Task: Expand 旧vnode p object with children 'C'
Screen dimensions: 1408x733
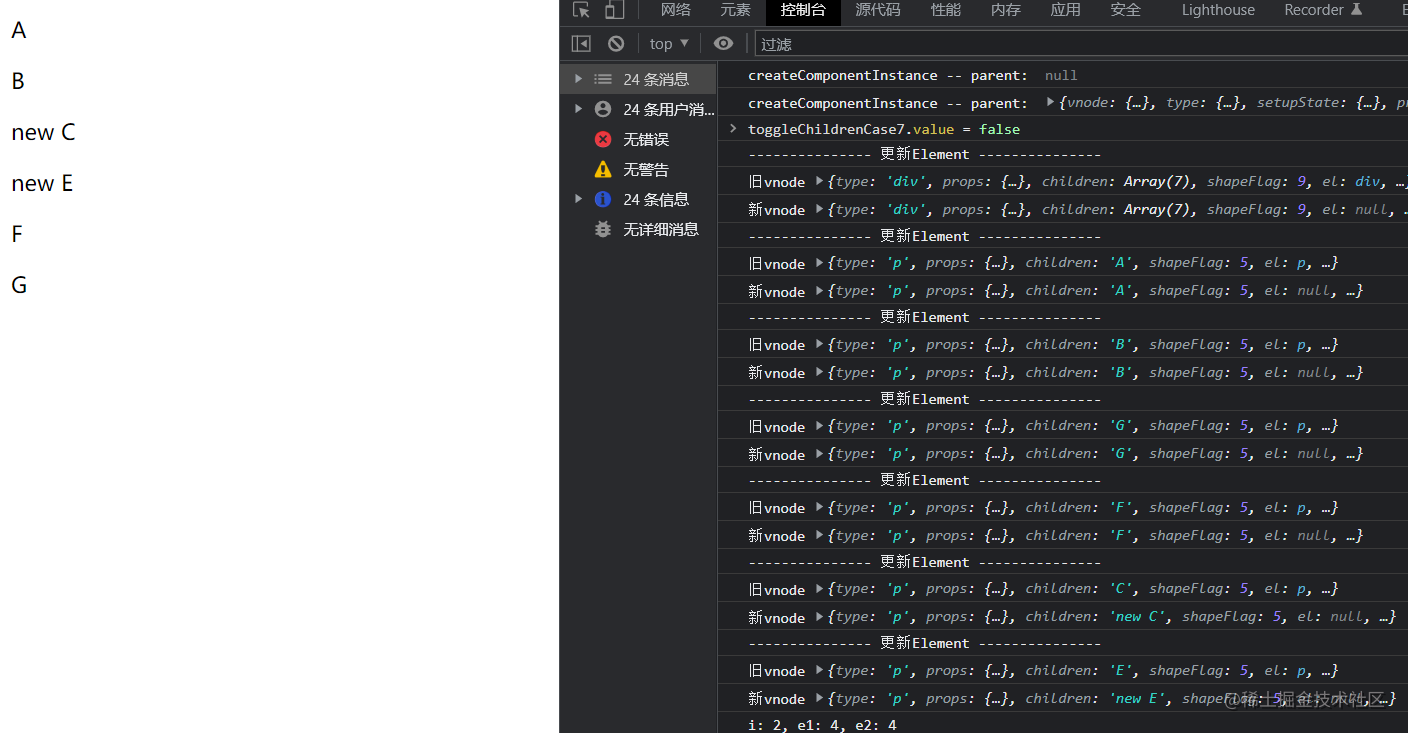Action: 820,589
